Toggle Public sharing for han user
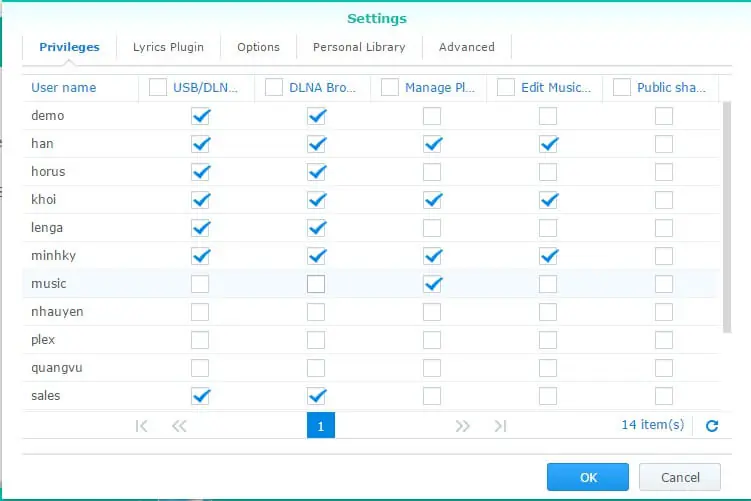Image resolution: width=751 pixels, height=501 pixels. pyautogui.click(x=664, y=144)
